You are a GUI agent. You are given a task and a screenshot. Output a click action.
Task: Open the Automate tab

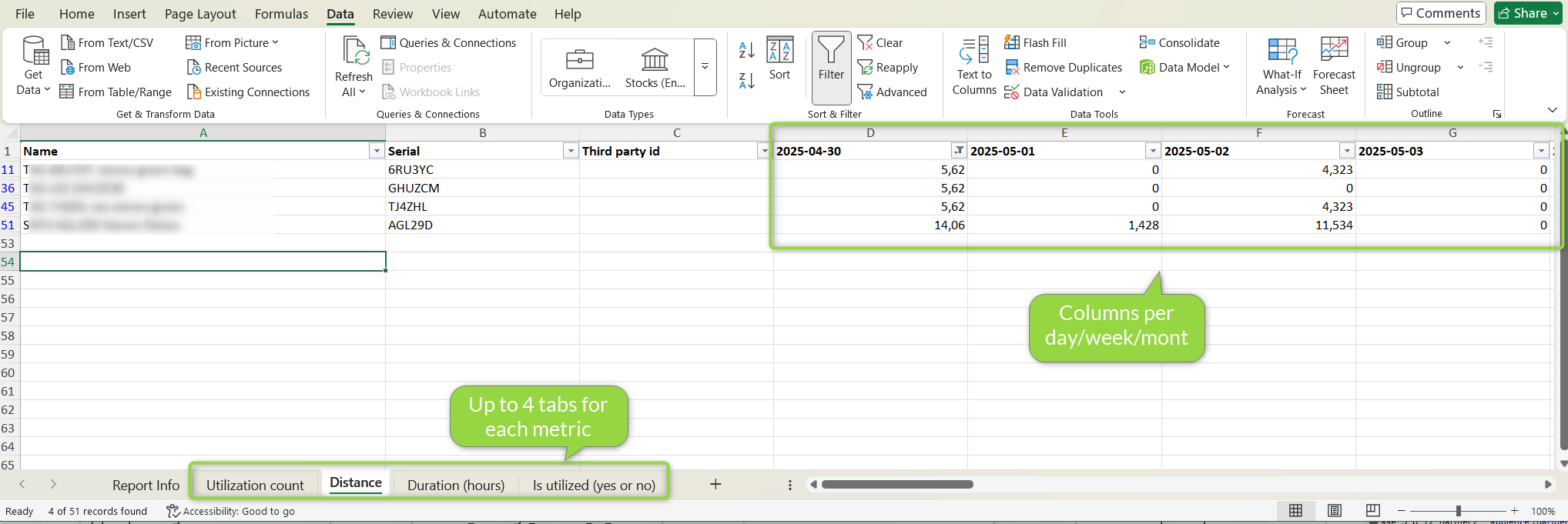[508, 14]
